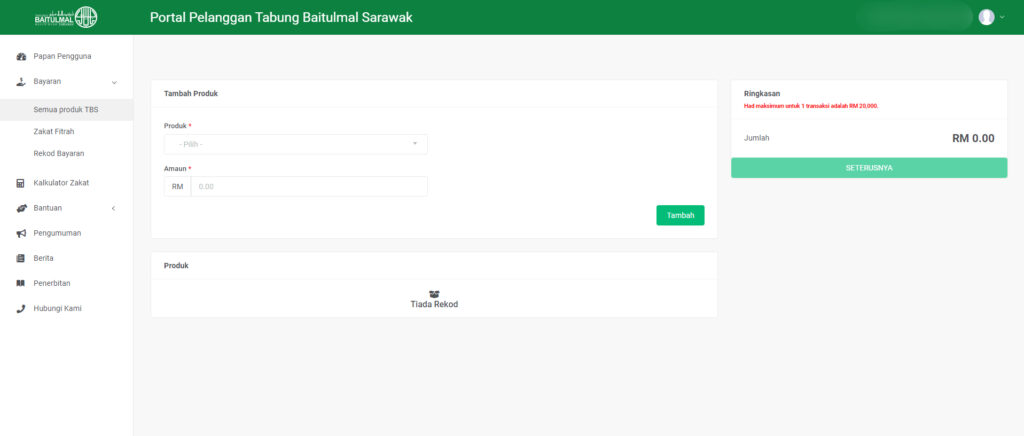
Task: Click the Portal Pelanggan Tabung Baitulmal Sarawak title
Action: (281, 18)
